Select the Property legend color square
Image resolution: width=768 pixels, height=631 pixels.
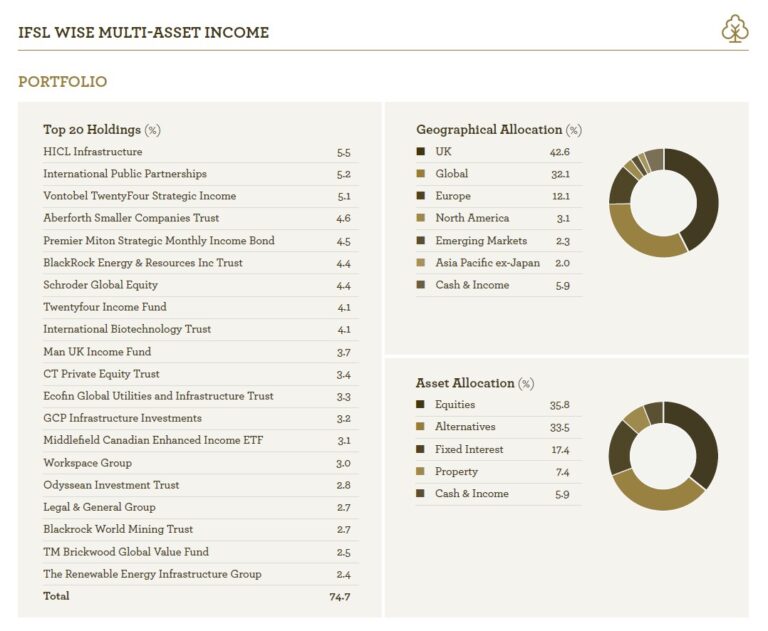421,472
